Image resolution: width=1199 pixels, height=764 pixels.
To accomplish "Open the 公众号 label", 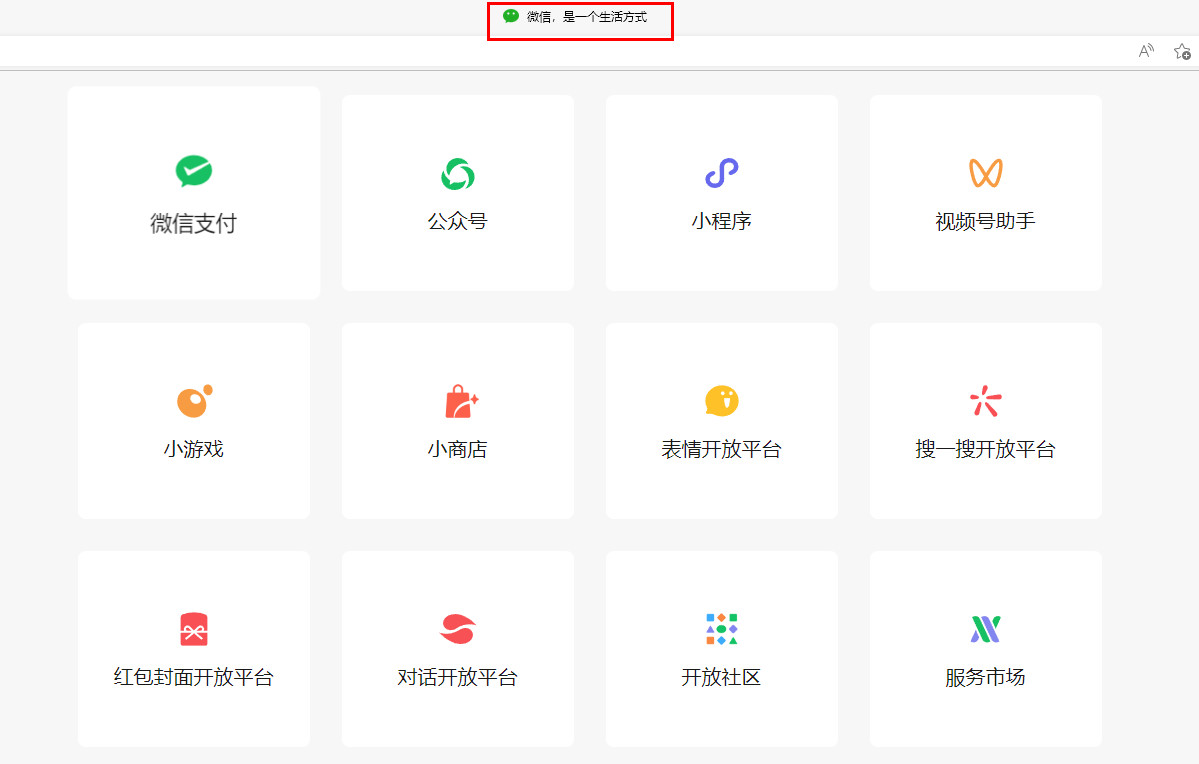I will 457,221.
